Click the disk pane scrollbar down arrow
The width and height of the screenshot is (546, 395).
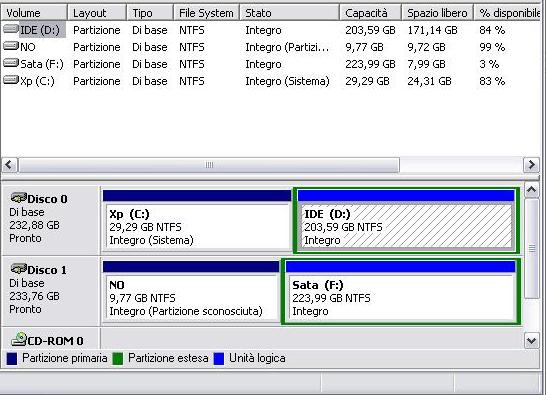(x=531, y=341)
